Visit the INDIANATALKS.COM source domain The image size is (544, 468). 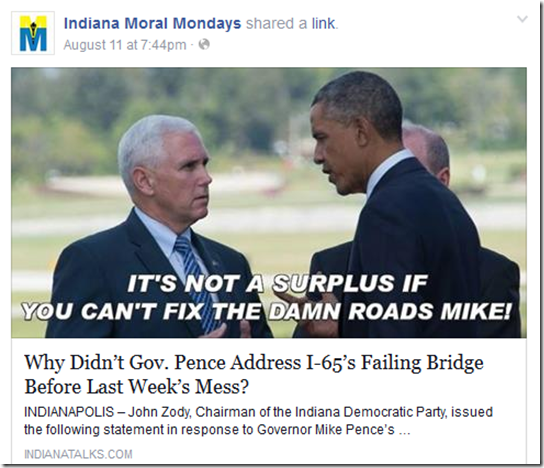[x=78, y=454]
